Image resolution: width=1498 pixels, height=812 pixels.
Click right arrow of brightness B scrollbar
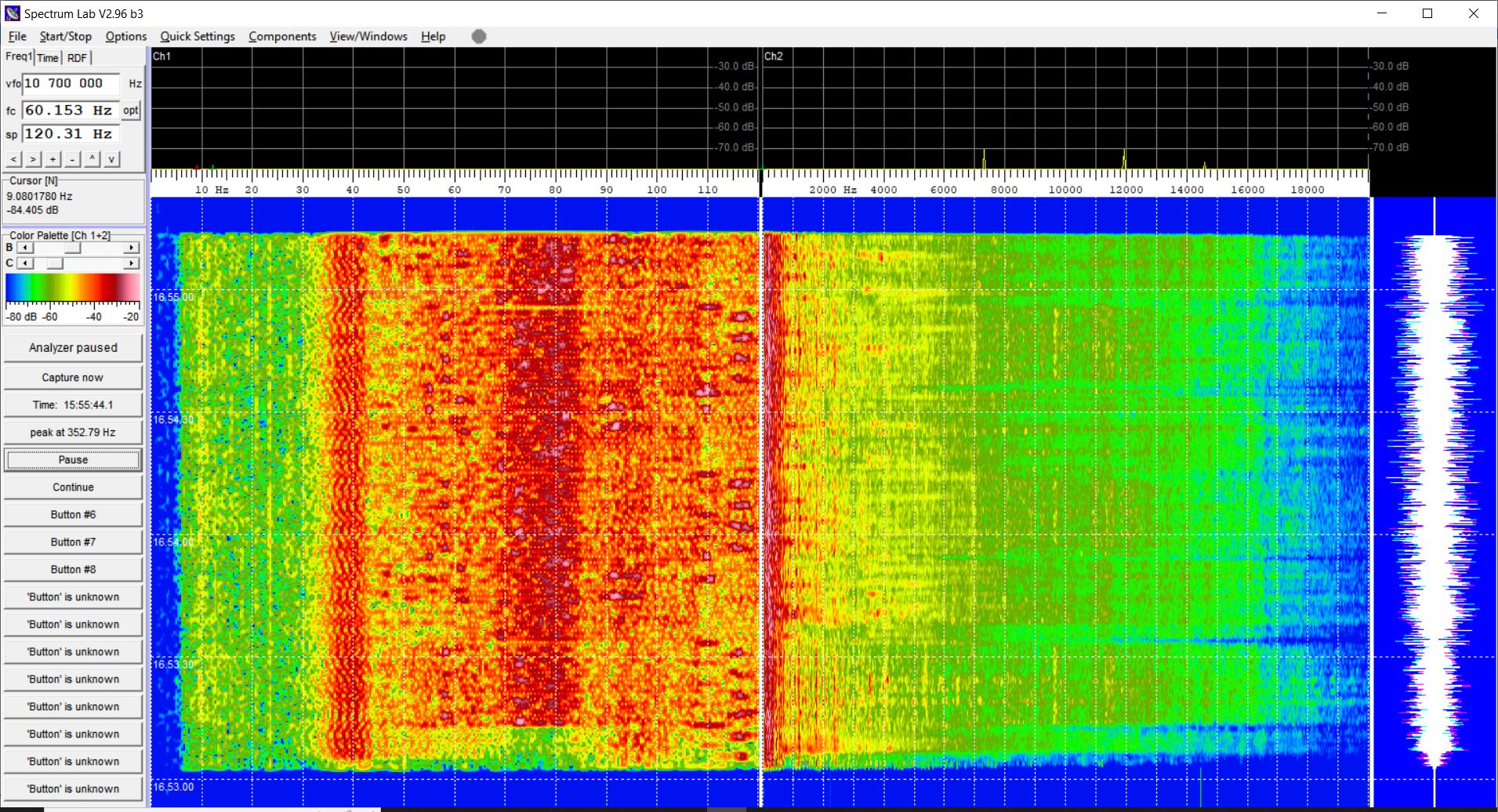(x=132, y=248)
